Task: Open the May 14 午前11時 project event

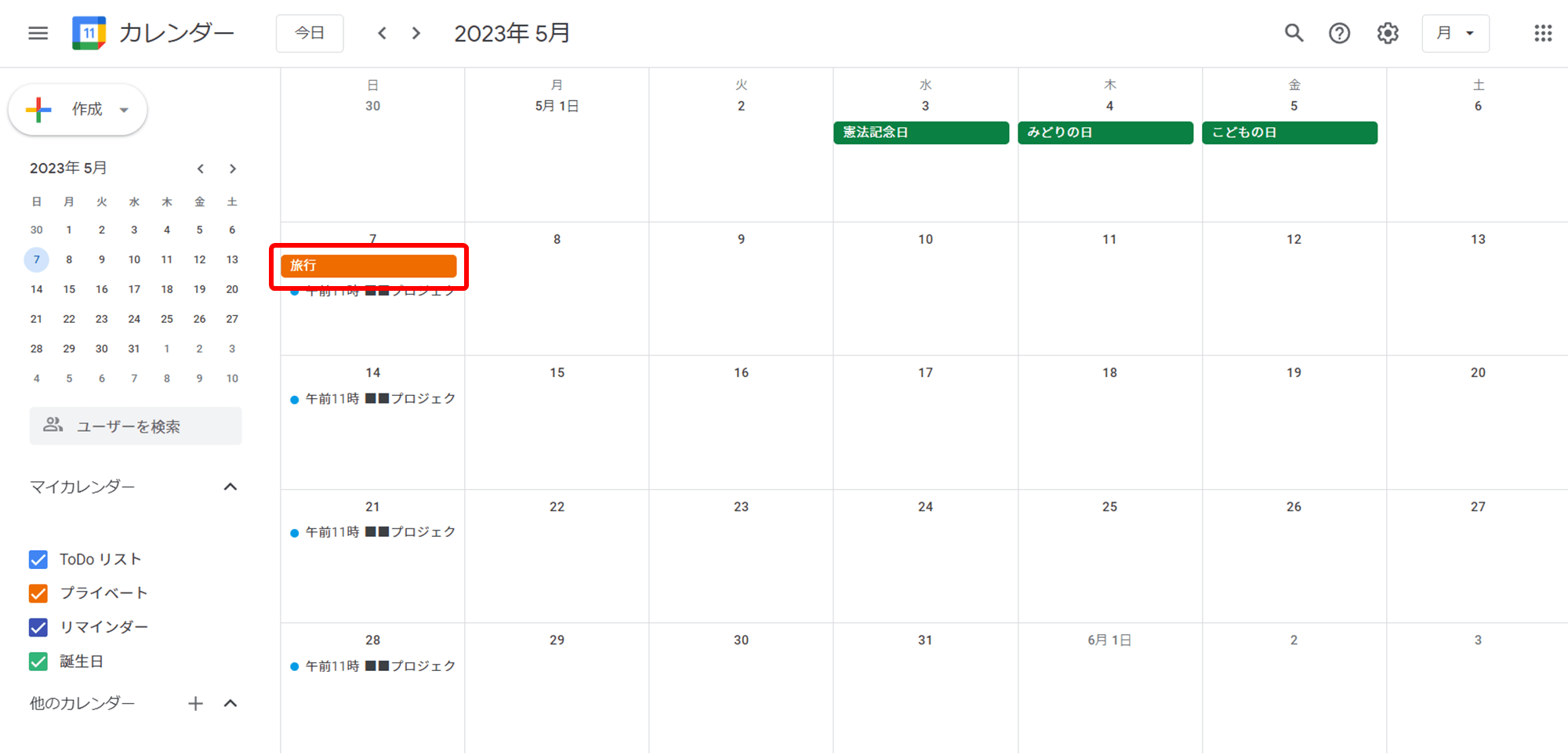Action: pos(372,399)
